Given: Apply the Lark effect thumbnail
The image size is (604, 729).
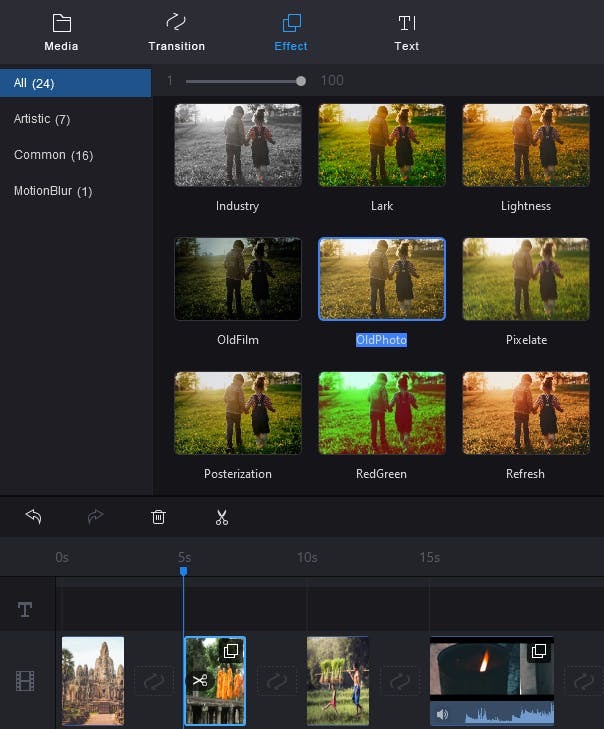Looking at the screenshot, I should click(382, 145).
